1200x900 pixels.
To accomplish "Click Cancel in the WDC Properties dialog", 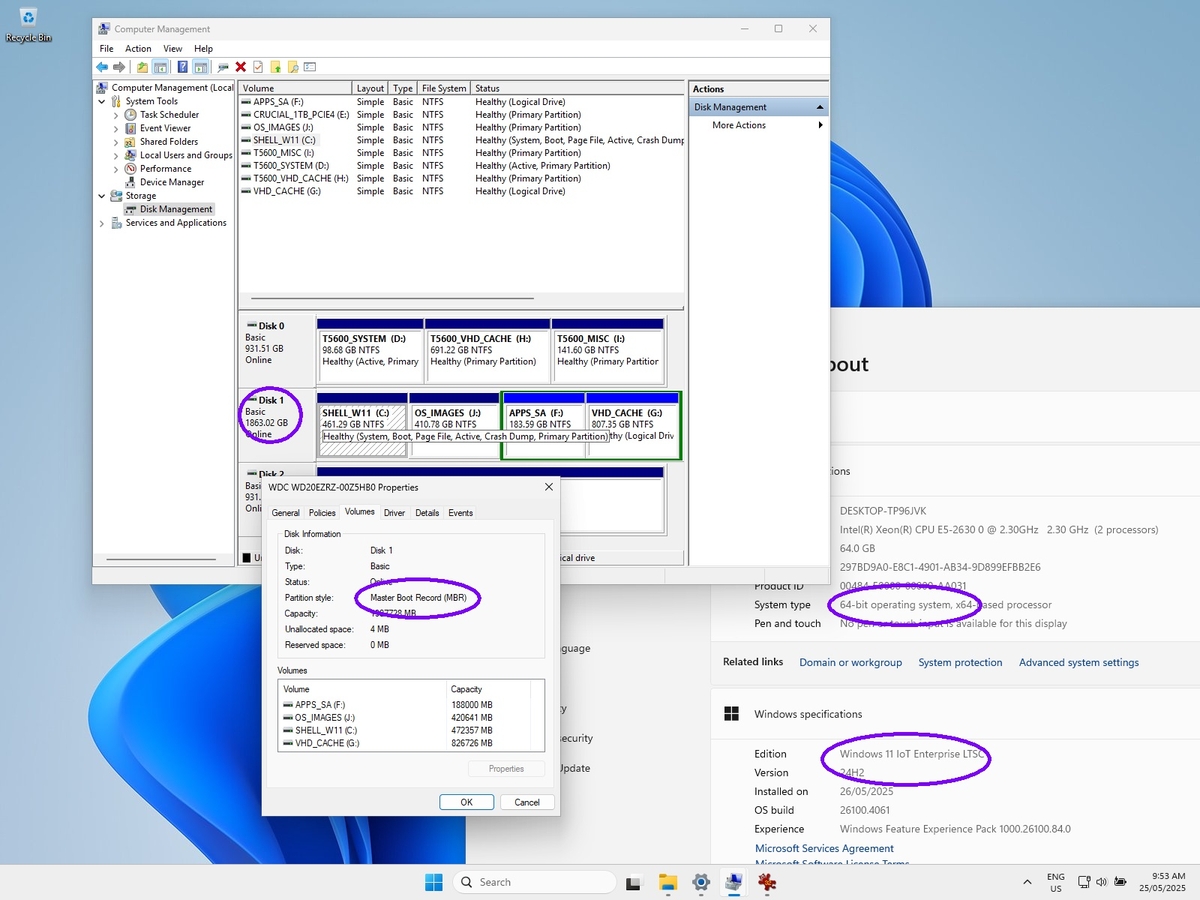I will point(527,802).
